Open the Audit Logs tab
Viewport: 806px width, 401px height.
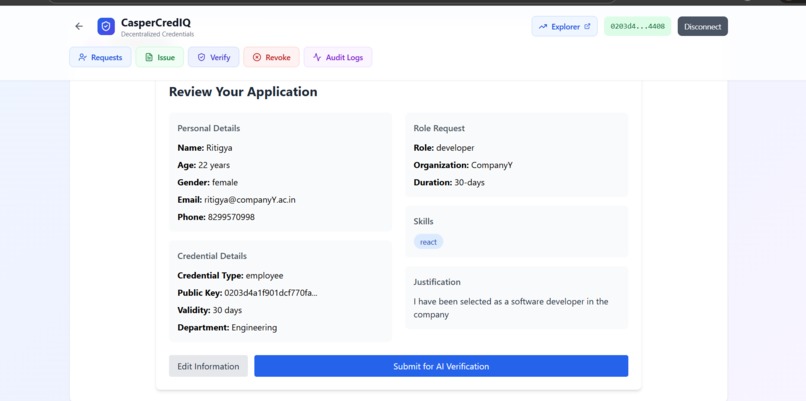click(x=338, y=57)
